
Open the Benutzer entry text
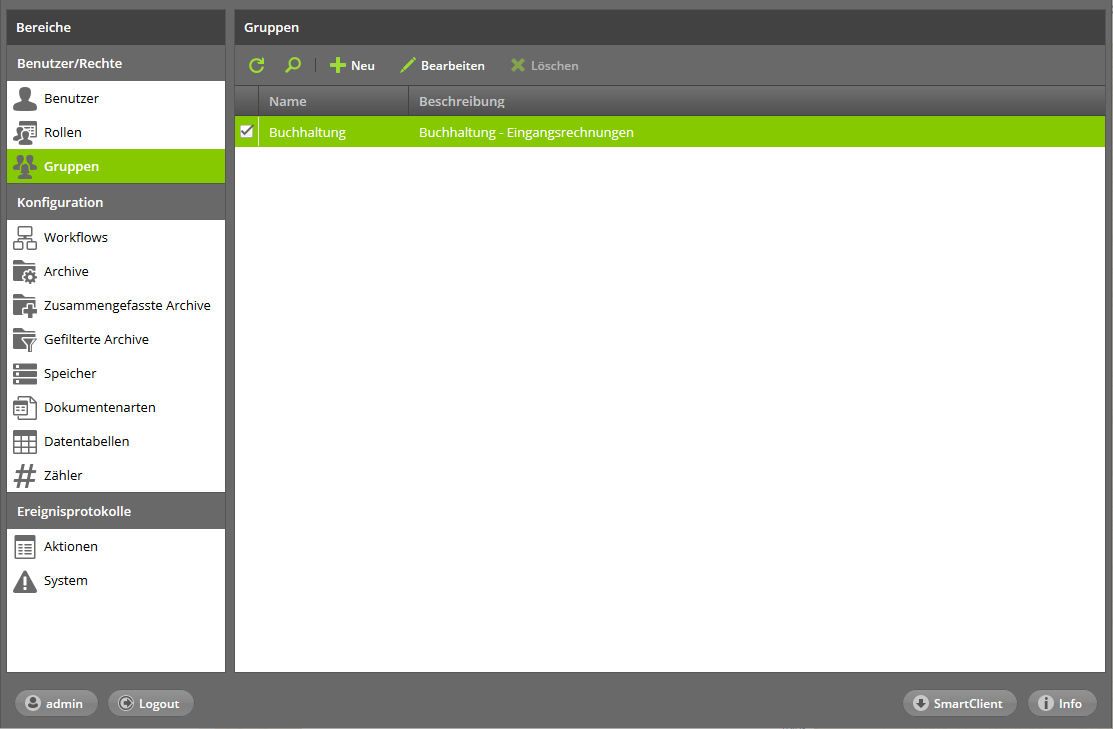click(x=71, y=98)
